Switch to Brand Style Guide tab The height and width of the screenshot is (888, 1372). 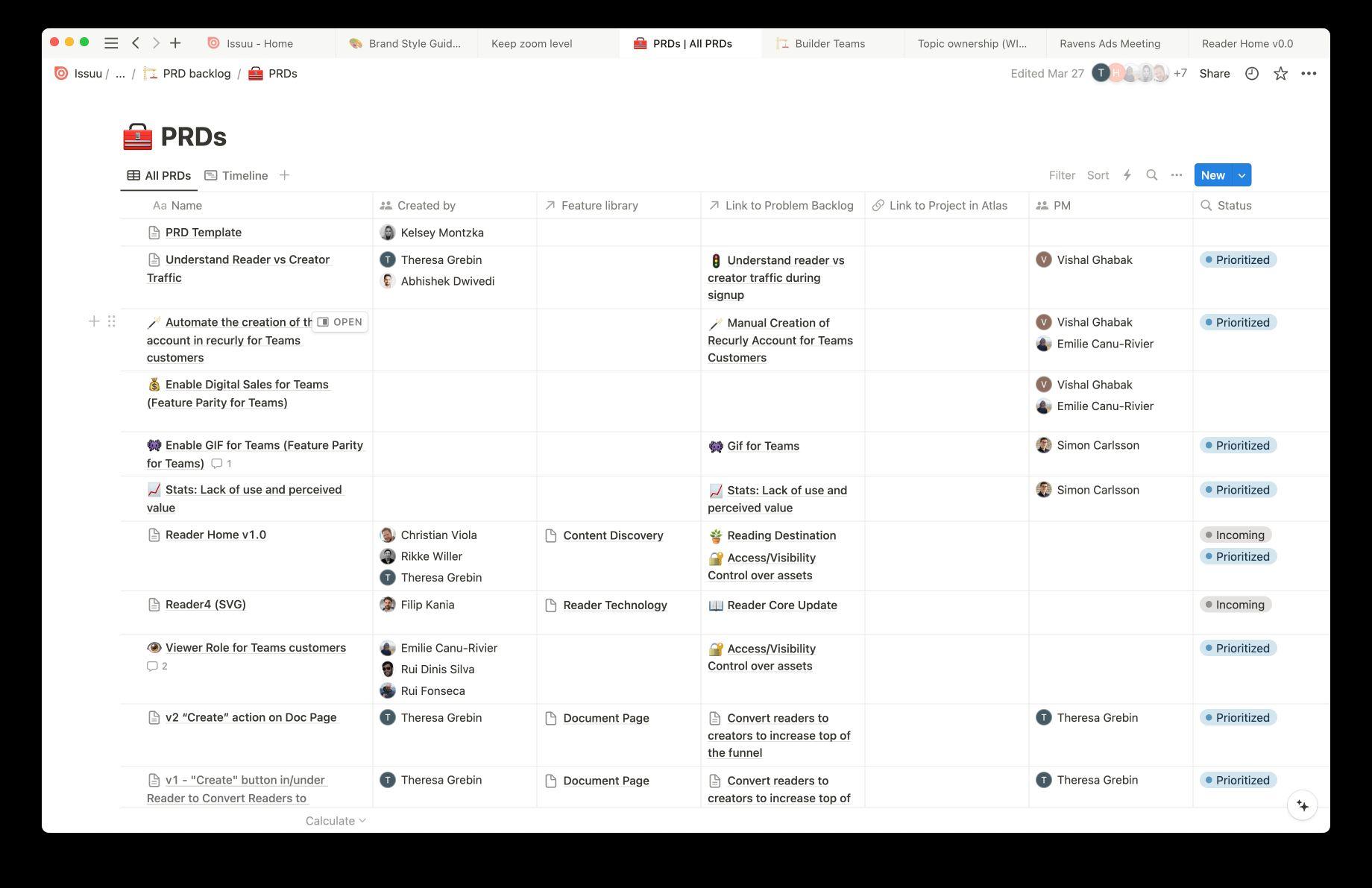tap(406, 43)
